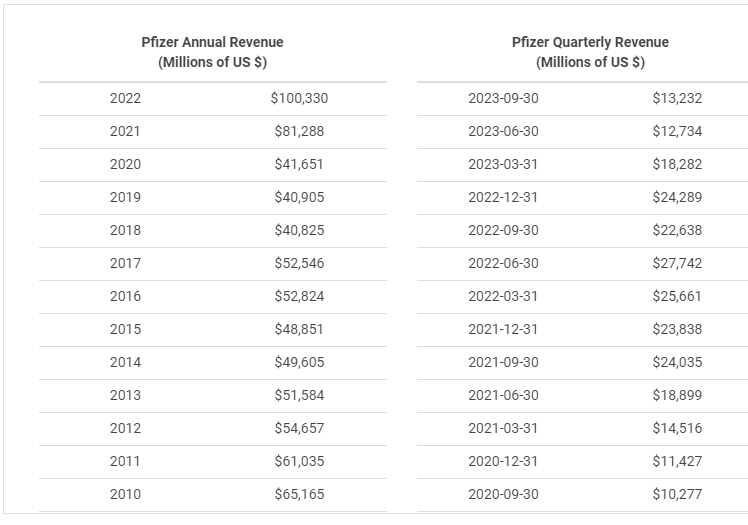748x525 pixels.
Task: Select the 2023-09-30 quarter date
Action: click(x=503, y=98)
